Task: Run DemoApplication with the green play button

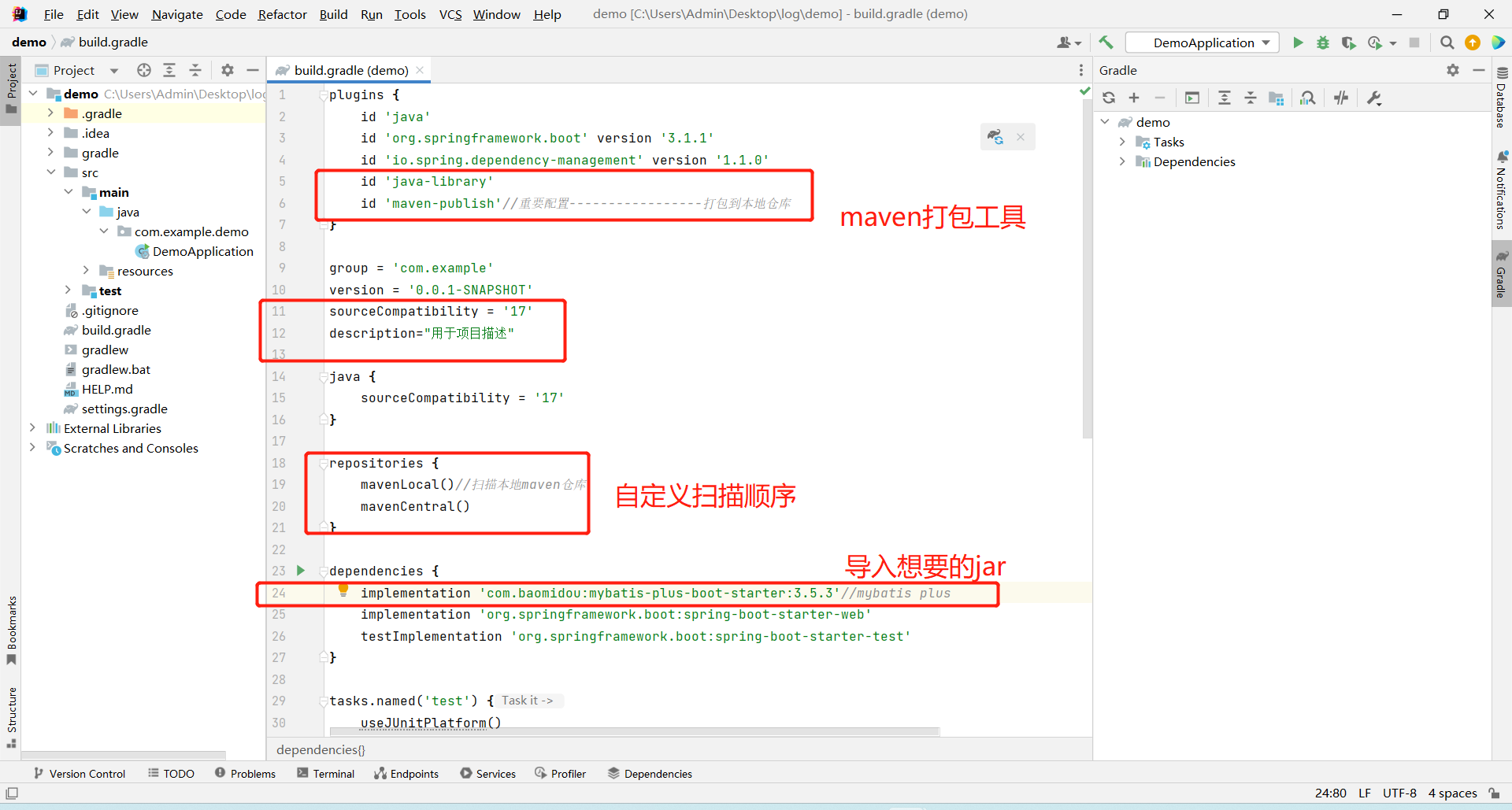Action: [x=1298, y=43]
